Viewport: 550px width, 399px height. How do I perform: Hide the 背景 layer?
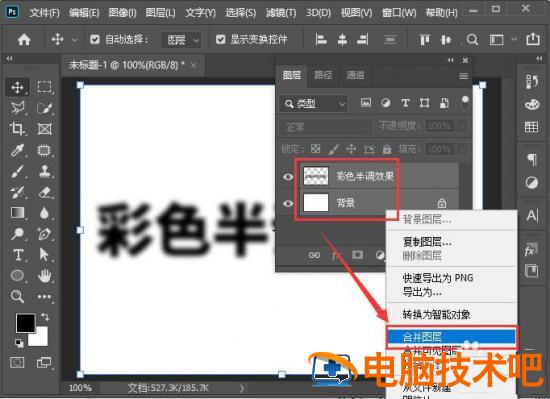(288, 203)
